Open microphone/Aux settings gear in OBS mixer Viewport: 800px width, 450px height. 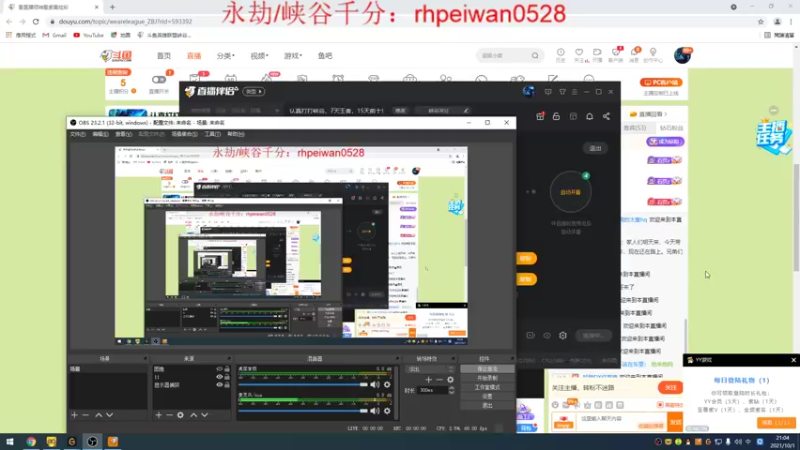click(x=387, y=411)
